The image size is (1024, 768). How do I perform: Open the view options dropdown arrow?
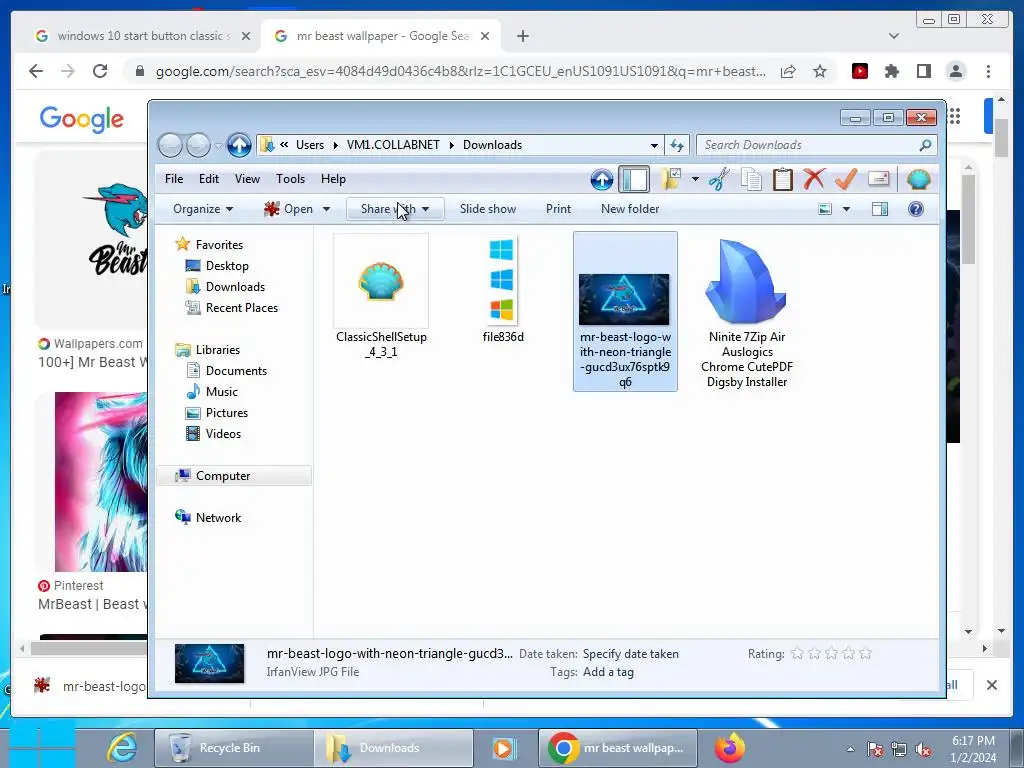click(x=846, y=209)
